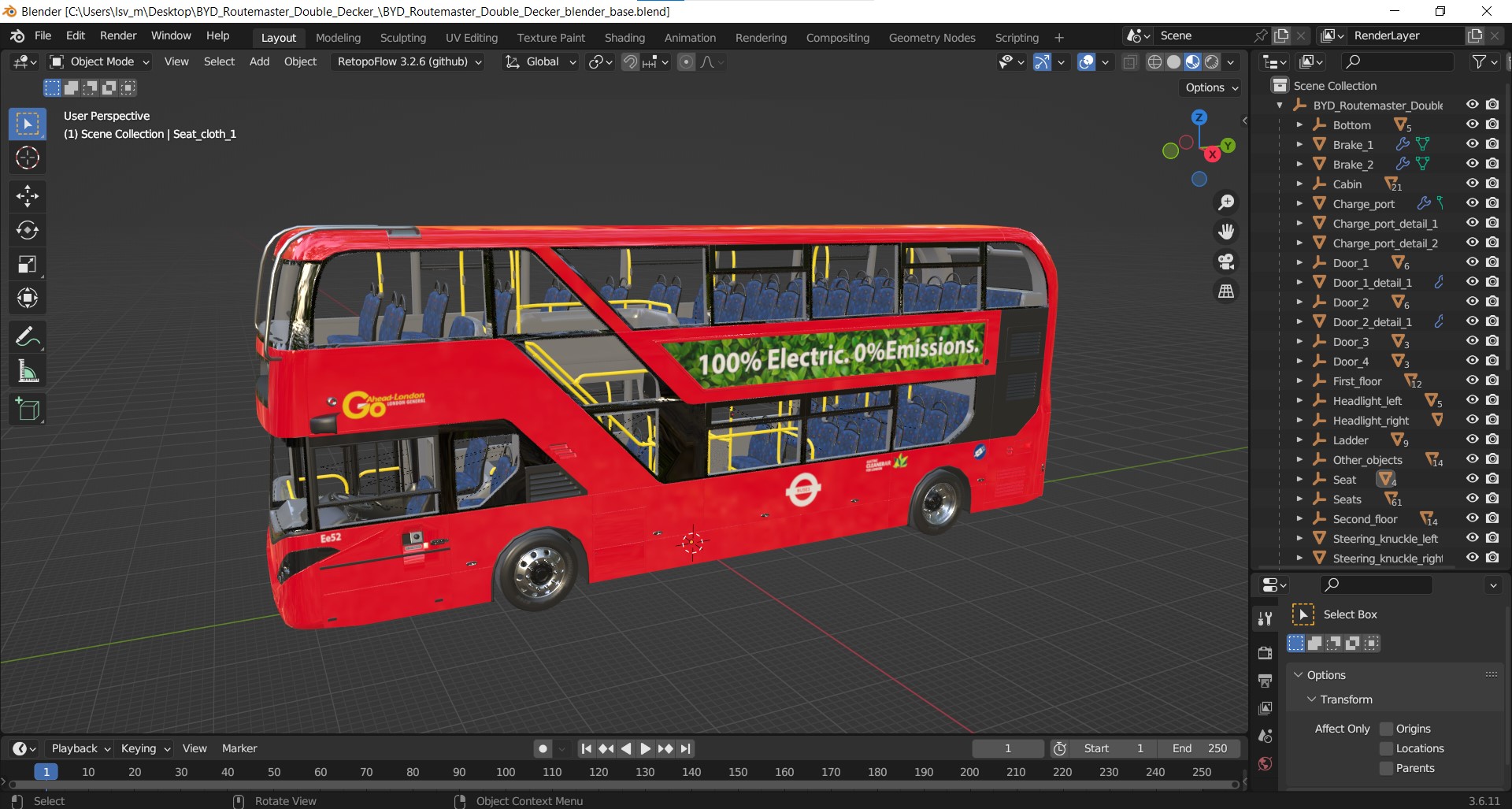Switch to solid viewport shading

pyautogui.click(x=1173, y=62)
